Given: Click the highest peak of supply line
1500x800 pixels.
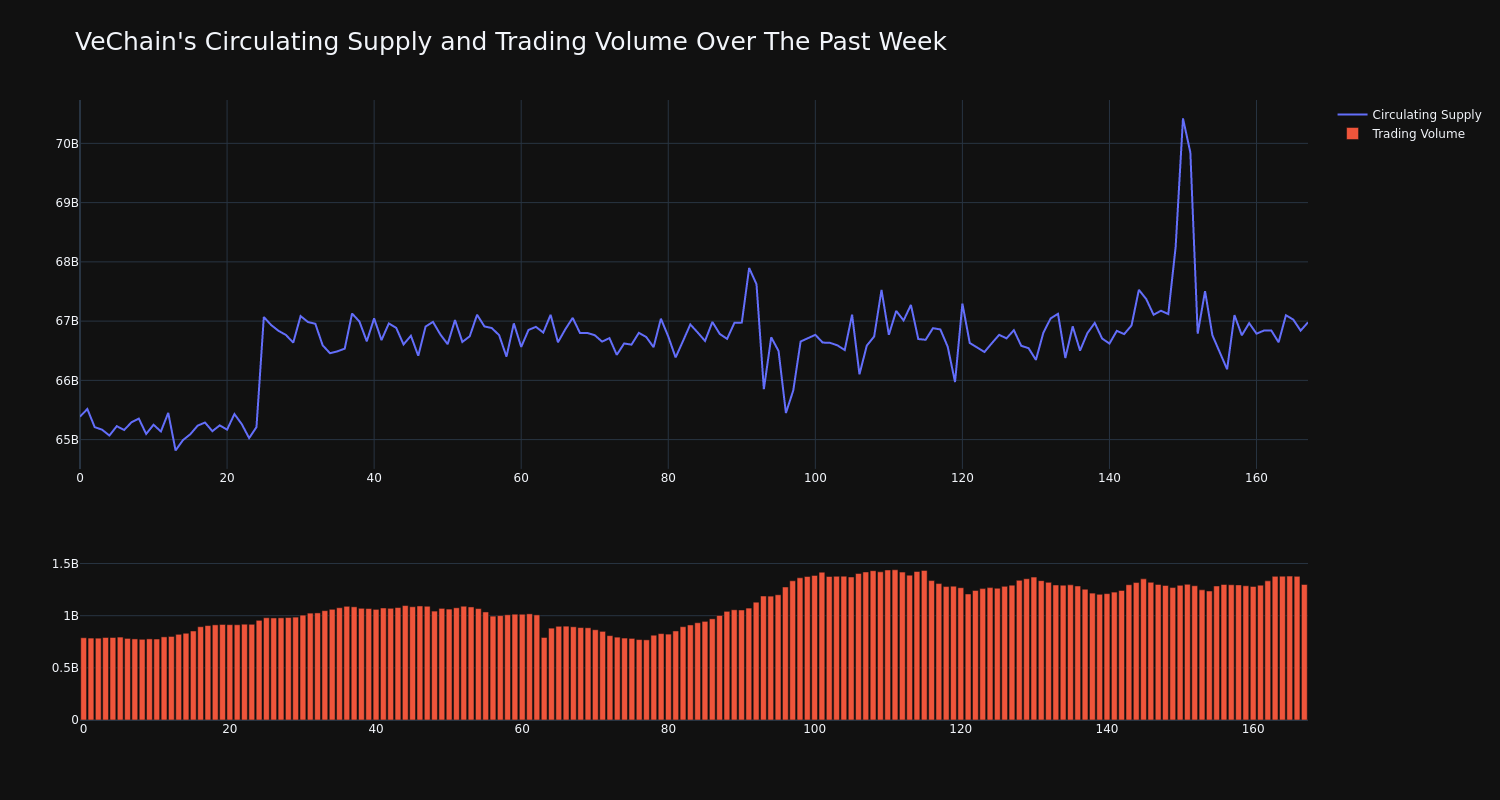Looking at the screenshot, I should point(1182,119).
